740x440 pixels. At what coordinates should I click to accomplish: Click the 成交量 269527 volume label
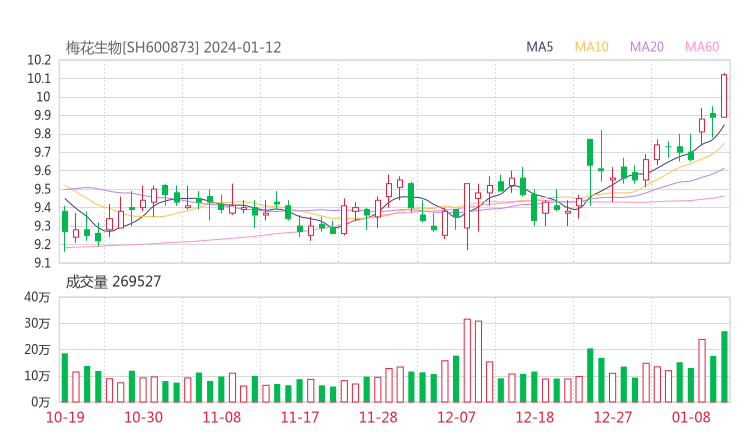point(113,282)
